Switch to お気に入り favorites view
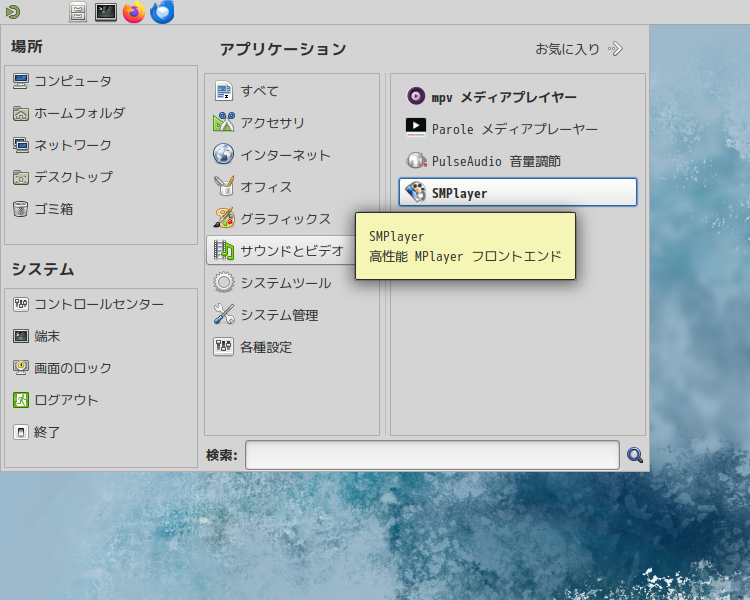This screenshot has width=750, height=600. 567,49
